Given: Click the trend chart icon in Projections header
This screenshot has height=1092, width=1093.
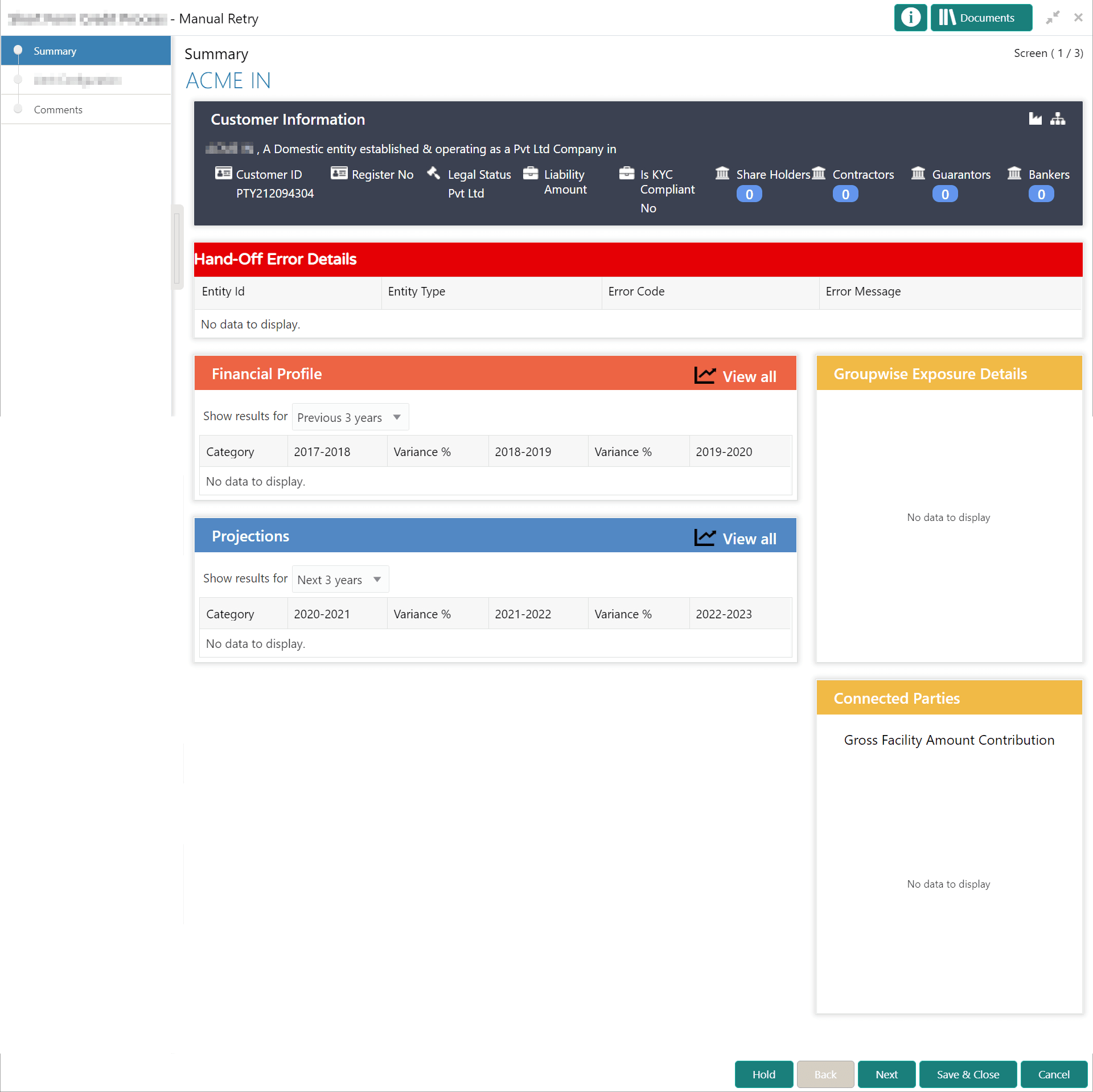Looking at the screenshot, I should tap(704, 536).
